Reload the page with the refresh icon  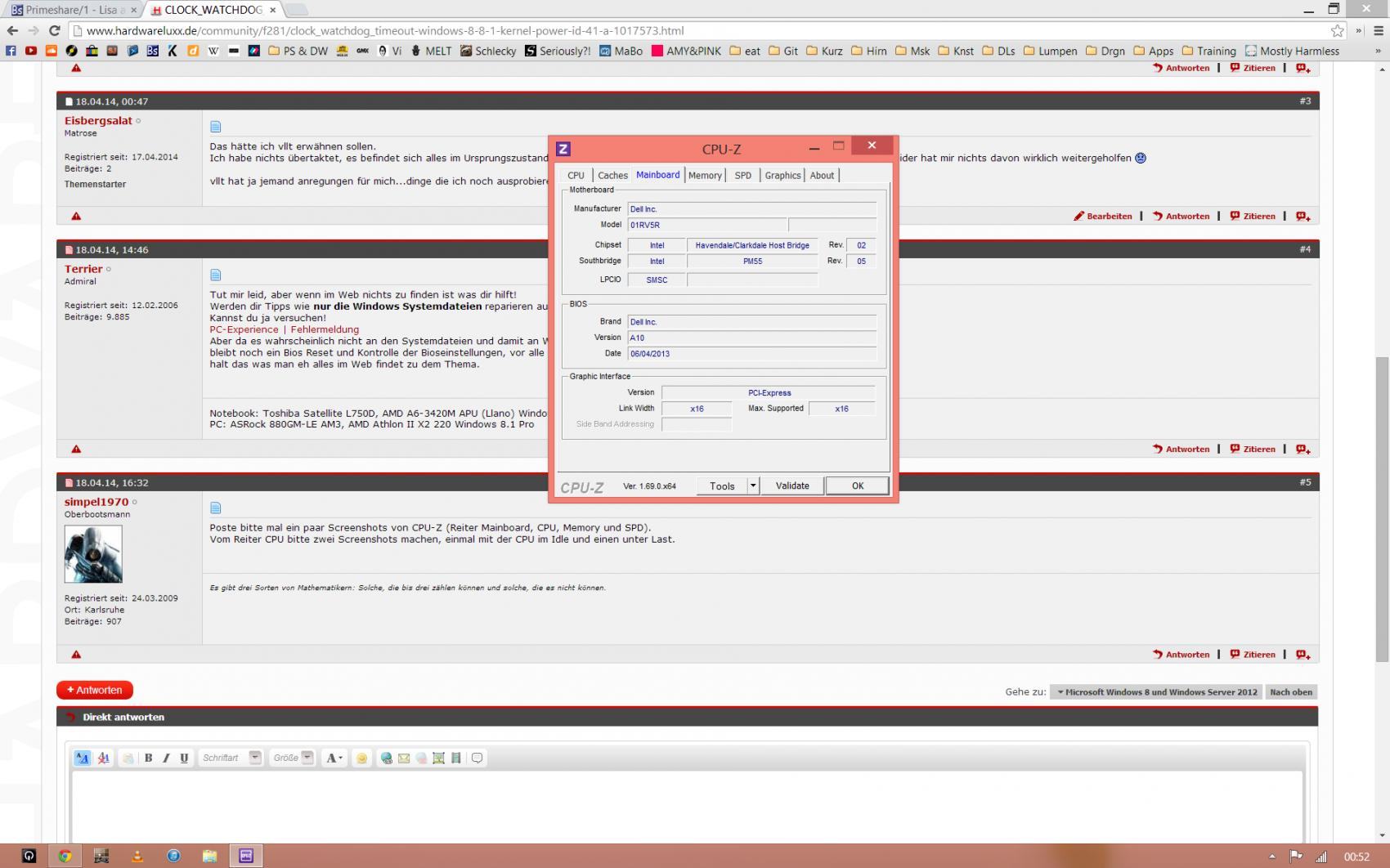click(x=54, y=30)
